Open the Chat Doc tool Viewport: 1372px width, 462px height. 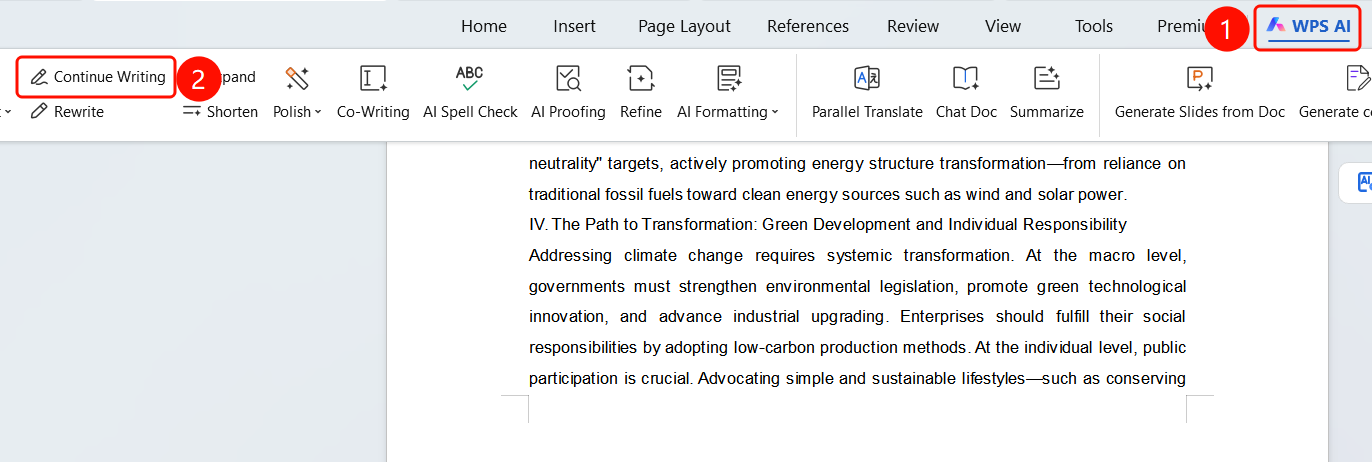point(966,92)
